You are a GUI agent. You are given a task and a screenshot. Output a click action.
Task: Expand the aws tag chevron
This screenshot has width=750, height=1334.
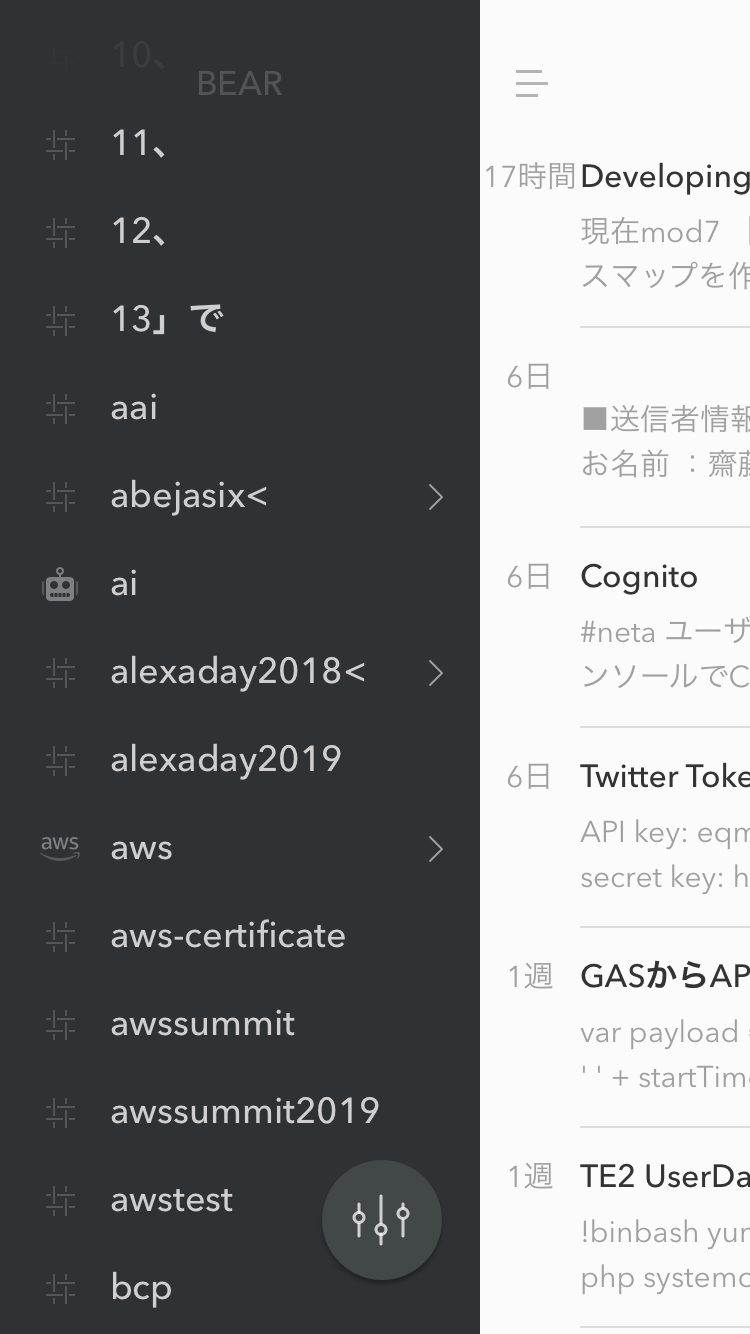(435, 849)
